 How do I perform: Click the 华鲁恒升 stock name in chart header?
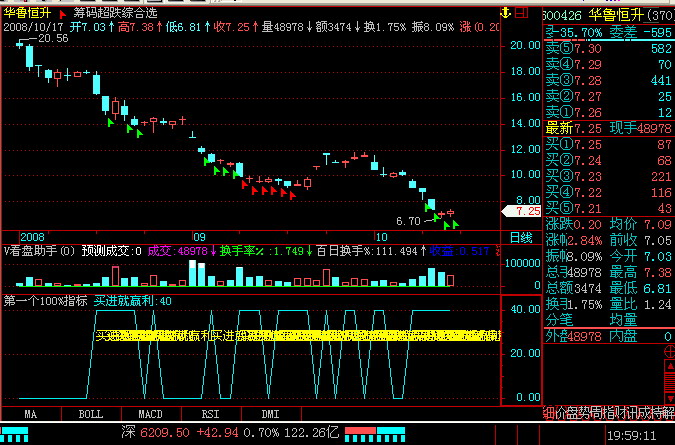[x=27, y=13]
